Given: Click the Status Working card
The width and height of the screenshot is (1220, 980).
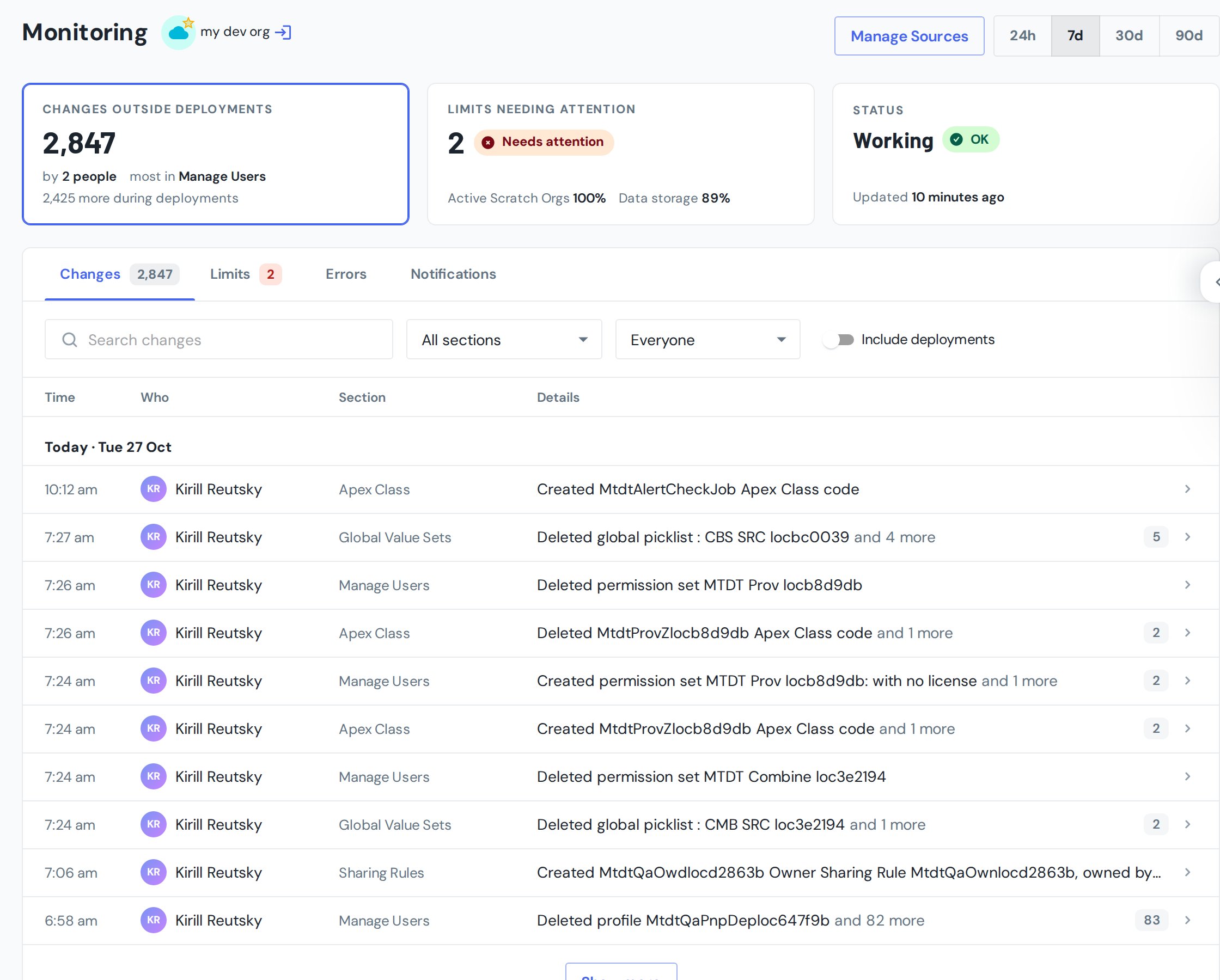Looking at the screenshot, I should [1026, 154].
